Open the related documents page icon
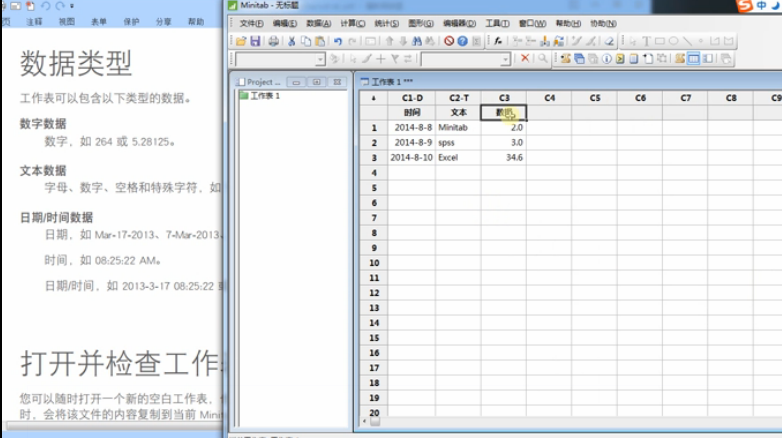 click(647, 59)
